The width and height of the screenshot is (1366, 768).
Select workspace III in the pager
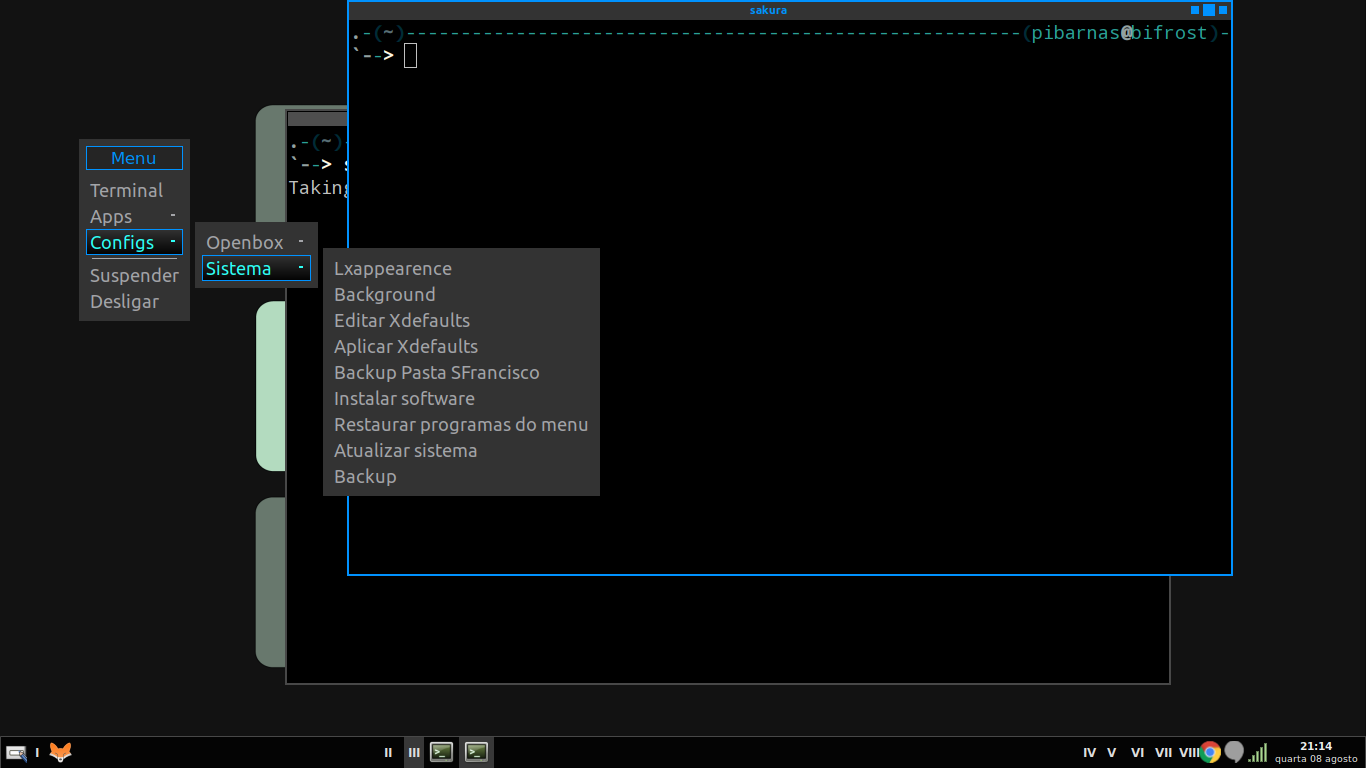414,752
